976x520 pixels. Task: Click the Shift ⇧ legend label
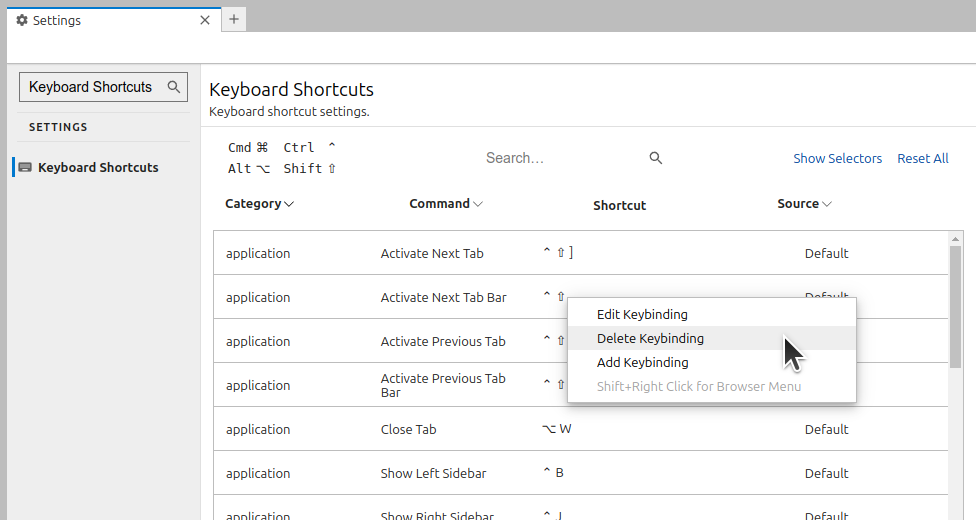point(309,169)
